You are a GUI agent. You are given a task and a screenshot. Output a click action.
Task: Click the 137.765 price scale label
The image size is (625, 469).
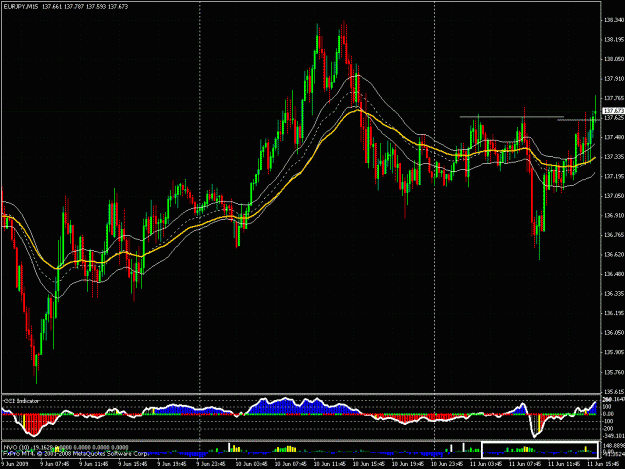pos(614,98)
